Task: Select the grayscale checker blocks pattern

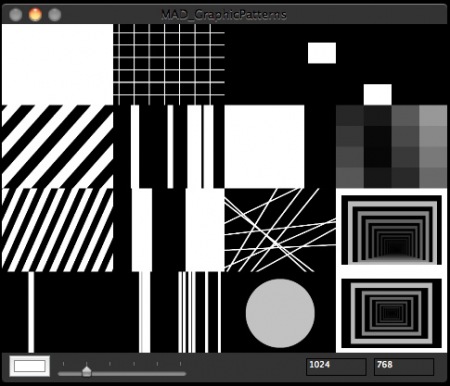Action: (391, 147)
